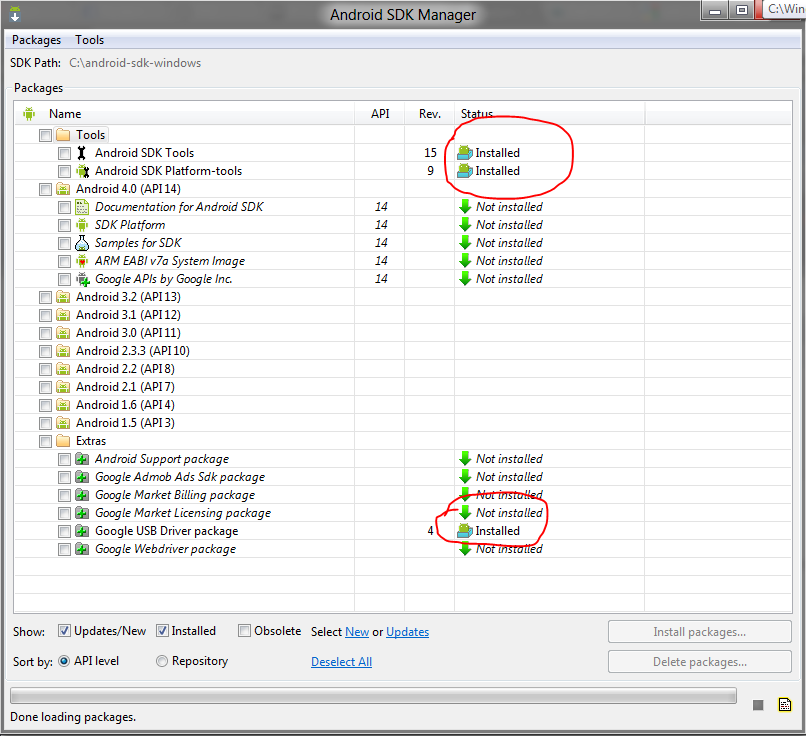The image size is (806, 736).
Task: Click the Done loading packages status text
Action: (73, 717)
